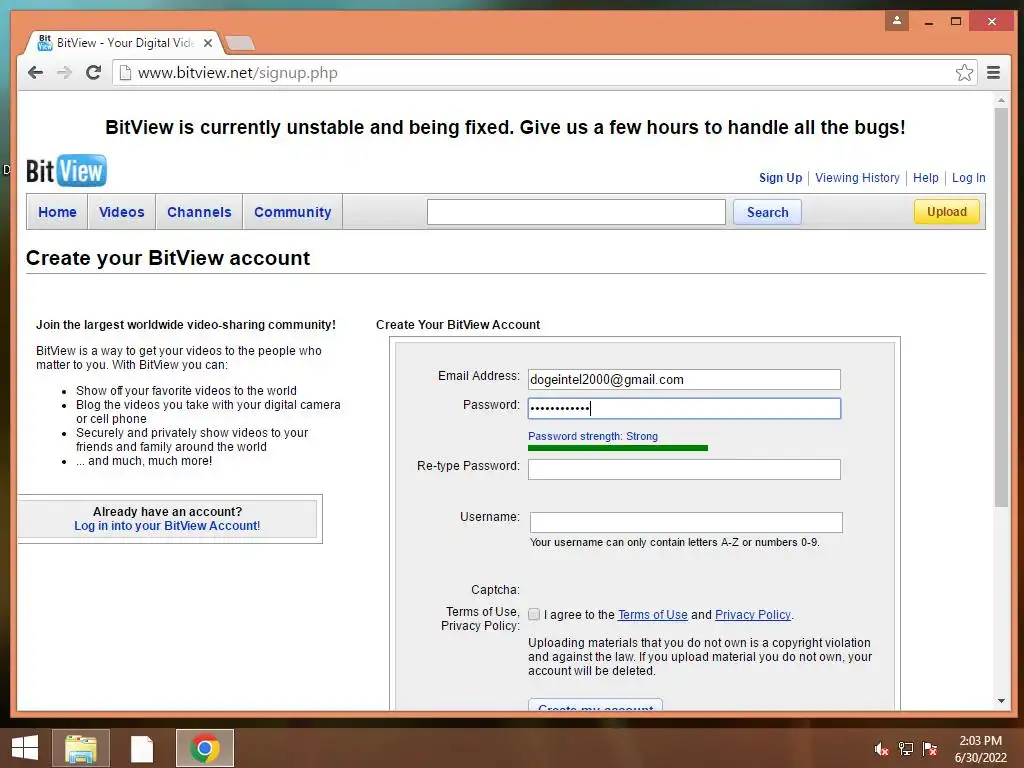
Task: Open the Chrome hamburger menu
Action: click(x=993, y=72)
